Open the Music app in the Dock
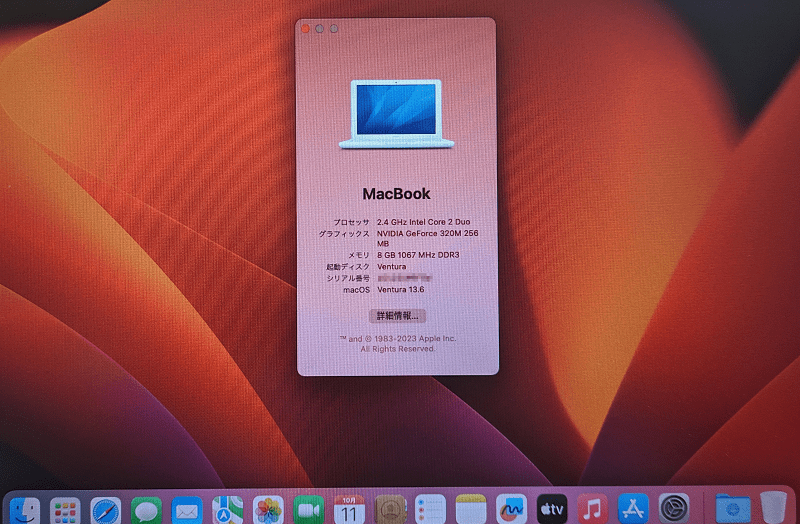The width and height of the screenshot is (800, 524). [x=592, y=510]
